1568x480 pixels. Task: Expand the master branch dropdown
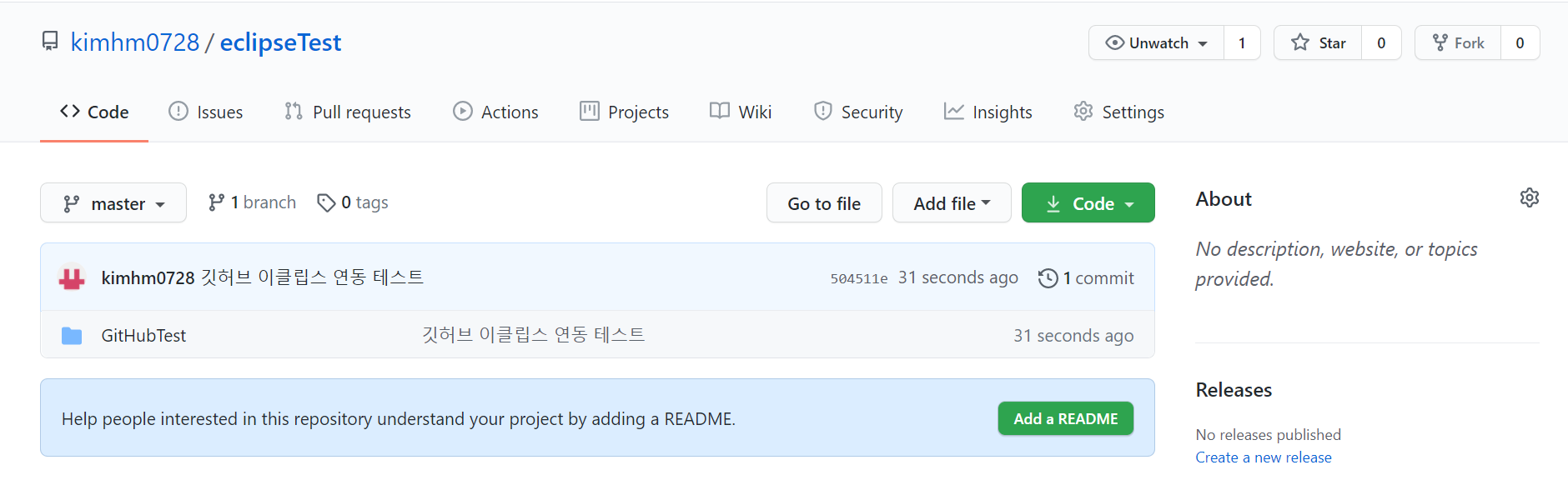click(x=113, y=203)
